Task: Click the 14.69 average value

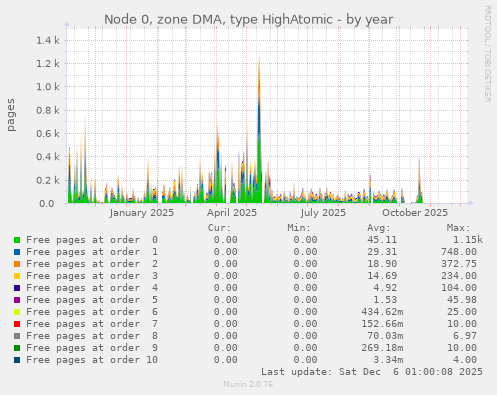Action: pos(382,276)
